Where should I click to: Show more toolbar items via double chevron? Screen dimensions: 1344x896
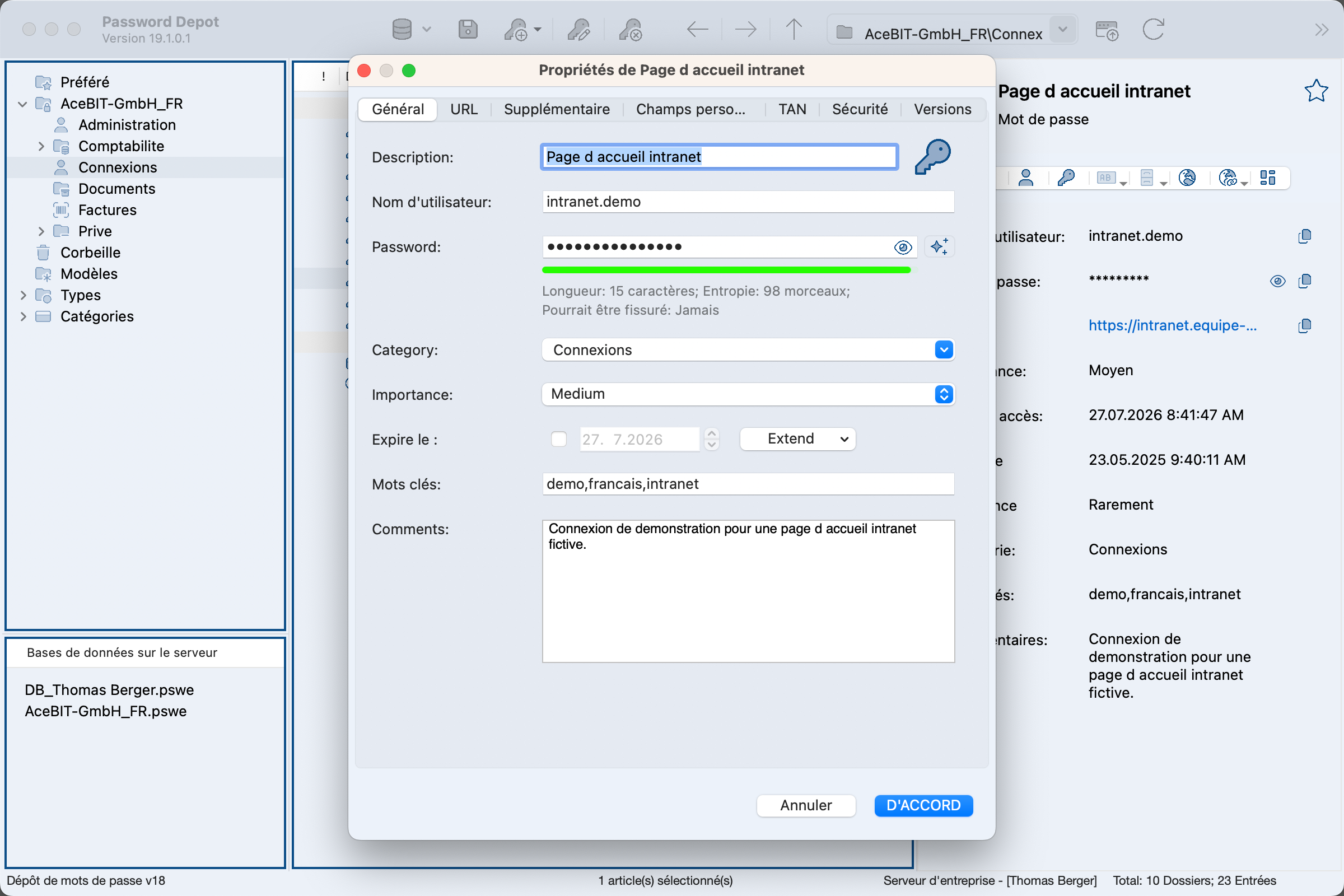pos(1322,30)
